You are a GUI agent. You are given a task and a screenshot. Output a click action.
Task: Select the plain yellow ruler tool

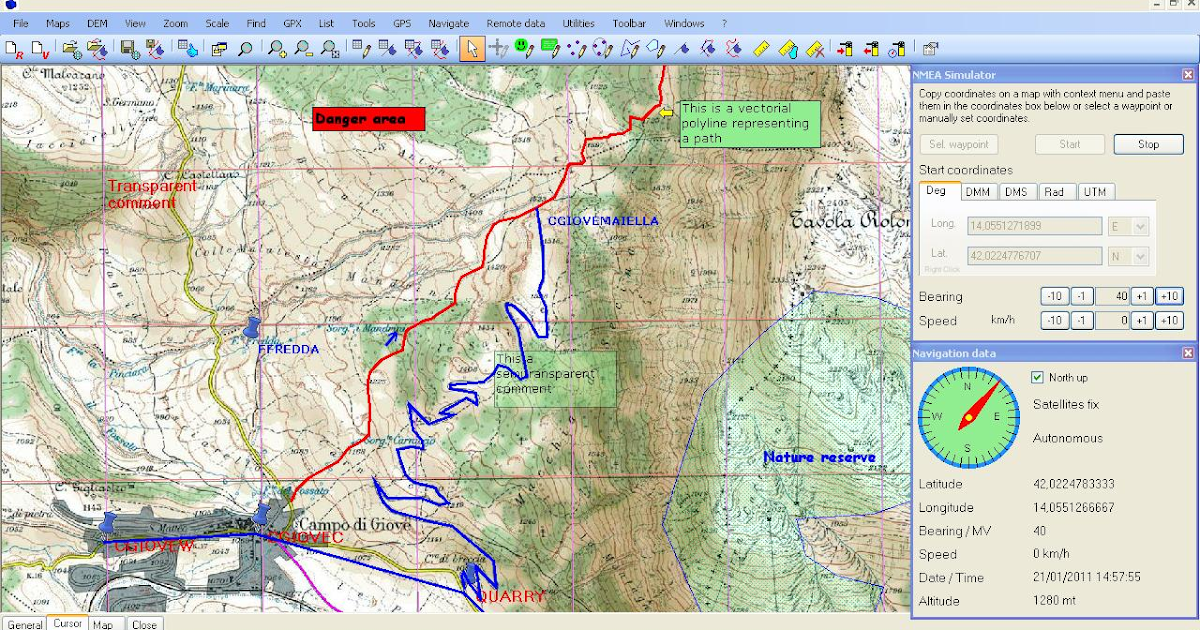click(762, 47)
